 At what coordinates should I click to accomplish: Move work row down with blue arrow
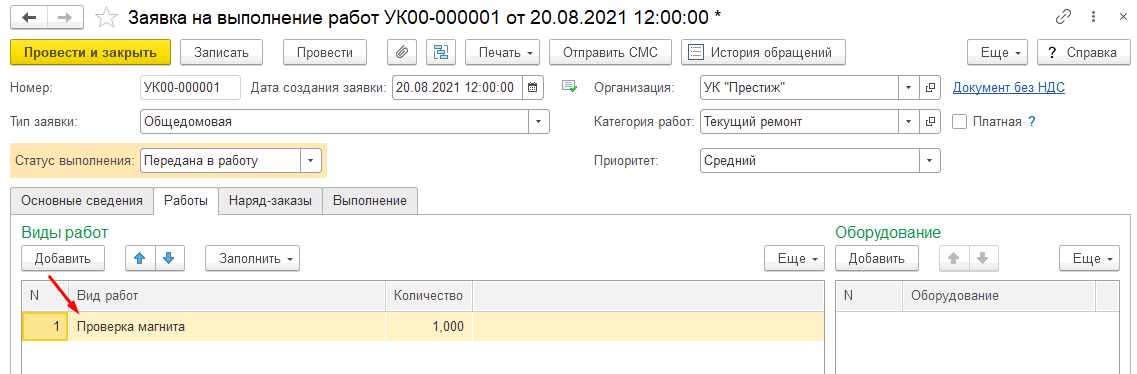[x=169, y=258]
